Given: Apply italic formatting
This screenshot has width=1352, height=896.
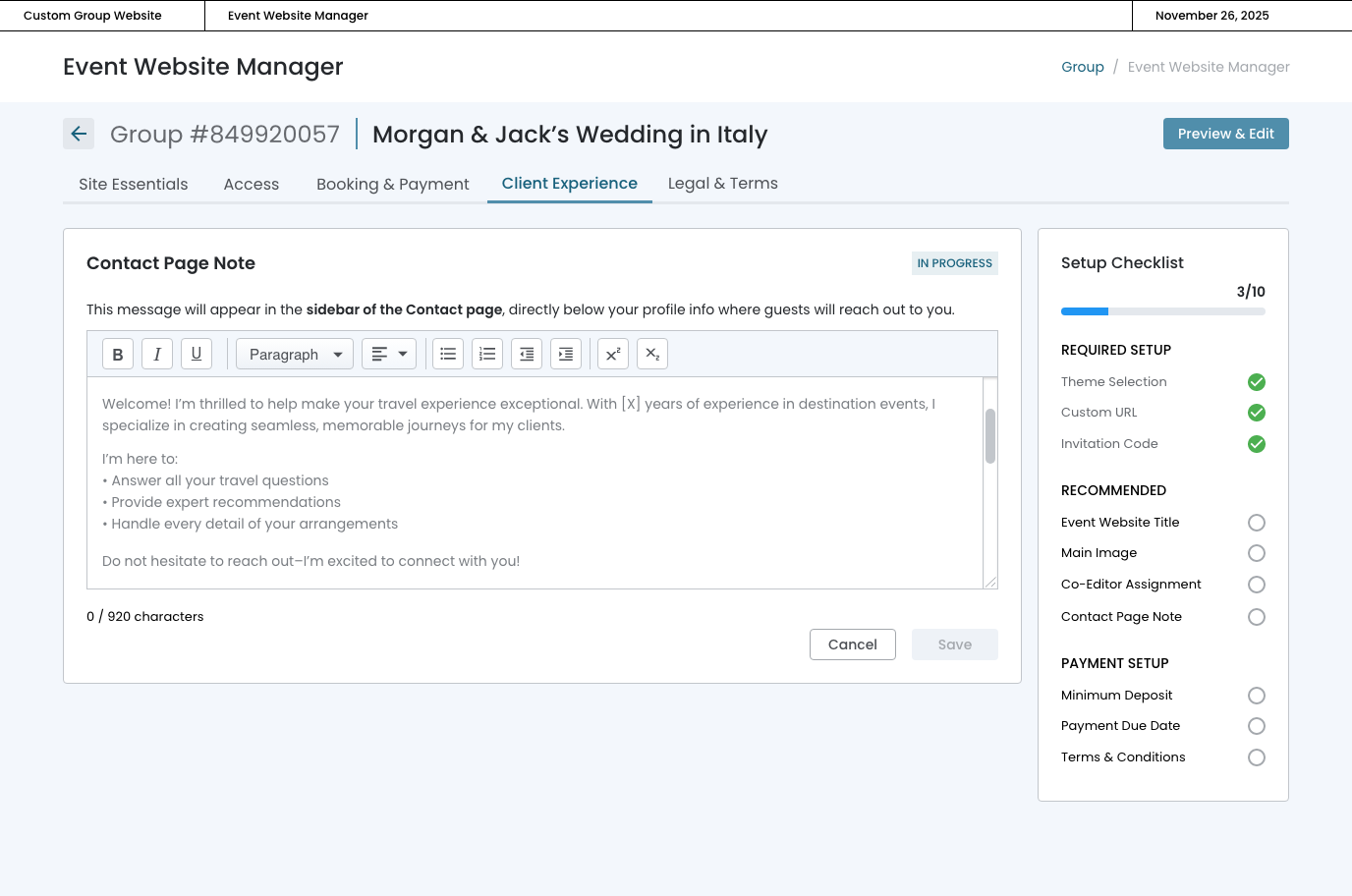Looking at the screenshot, I should click(x=157, y=355).
